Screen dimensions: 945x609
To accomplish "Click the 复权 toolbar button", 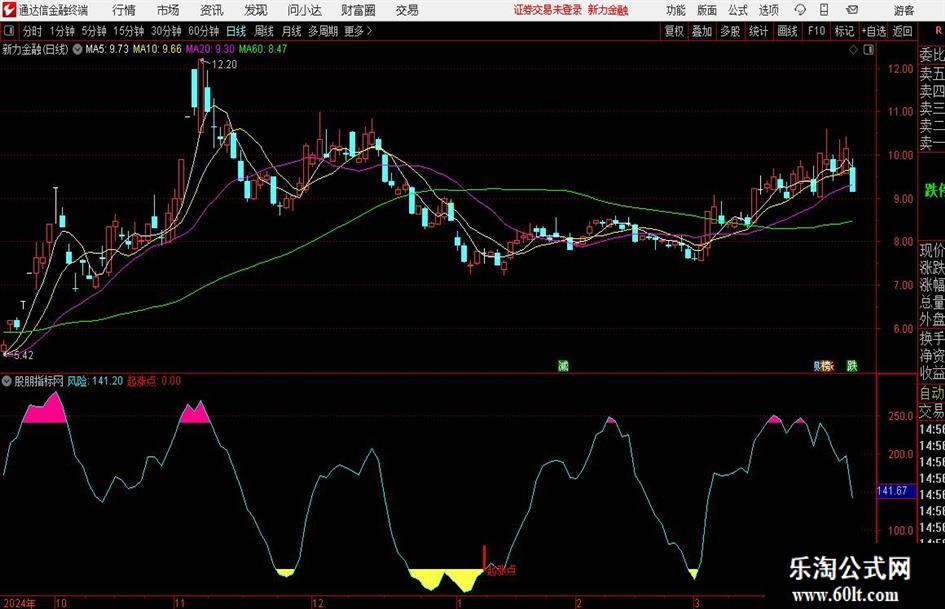I will click(x=674, y=31).
